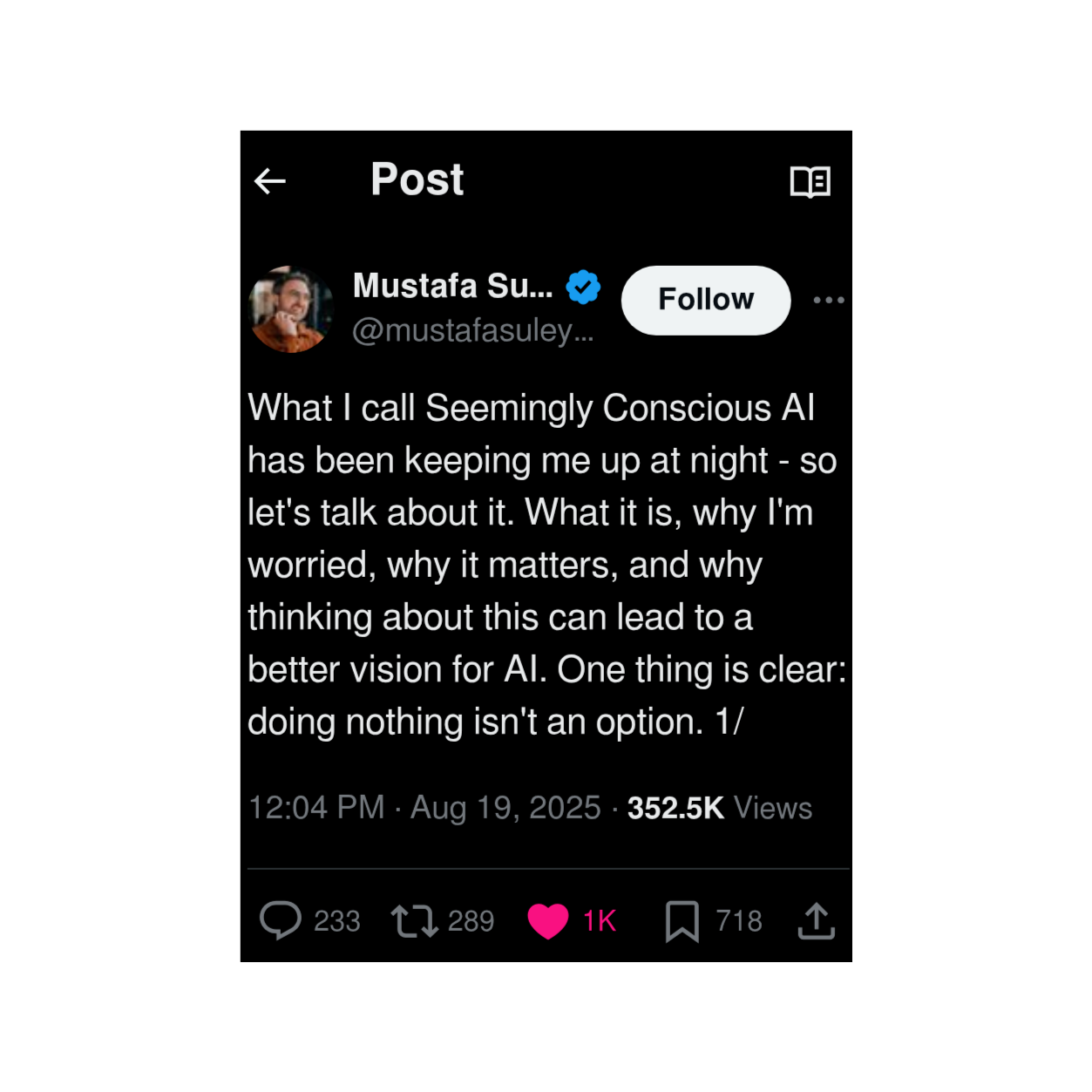Click the 12:04 PM Aug 19 timestamp
Image resolution: width=1092 pixels, height=1092 pixels.
pyautogui.click(x=424, y=808)
